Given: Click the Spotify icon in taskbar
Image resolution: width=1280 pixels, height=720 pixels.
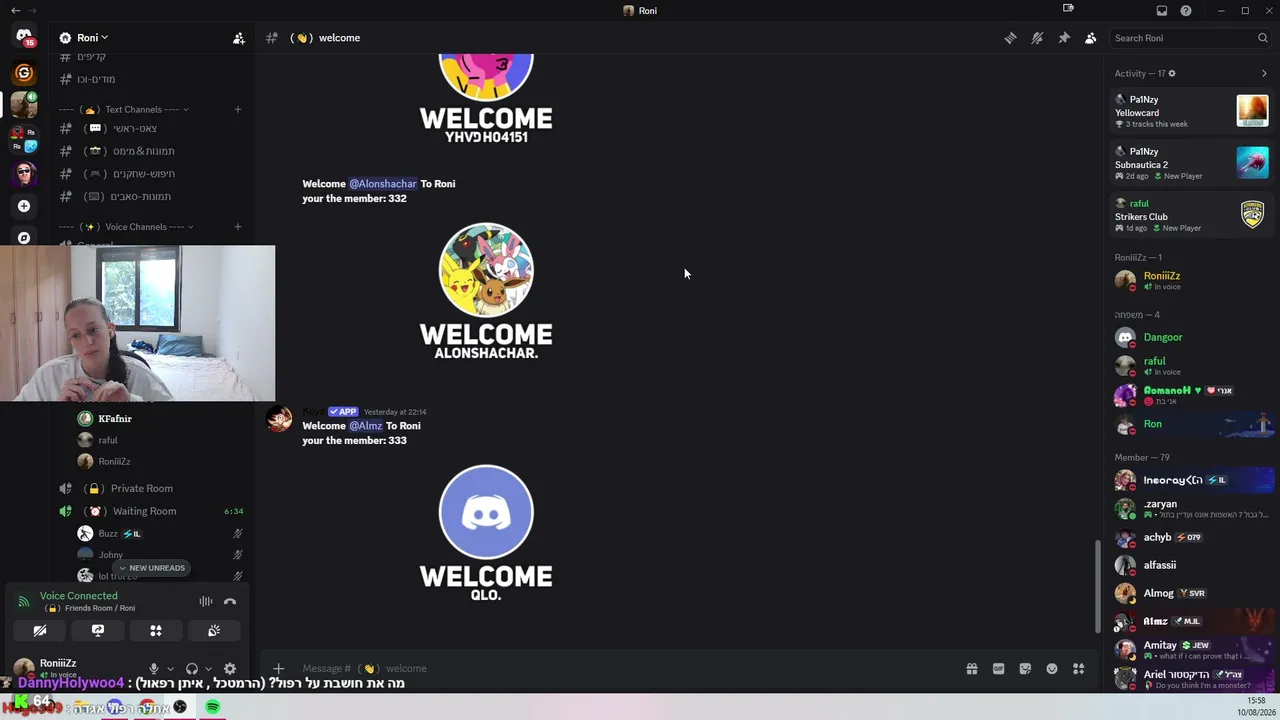Looking at the screenshot, I should point(213,707).
